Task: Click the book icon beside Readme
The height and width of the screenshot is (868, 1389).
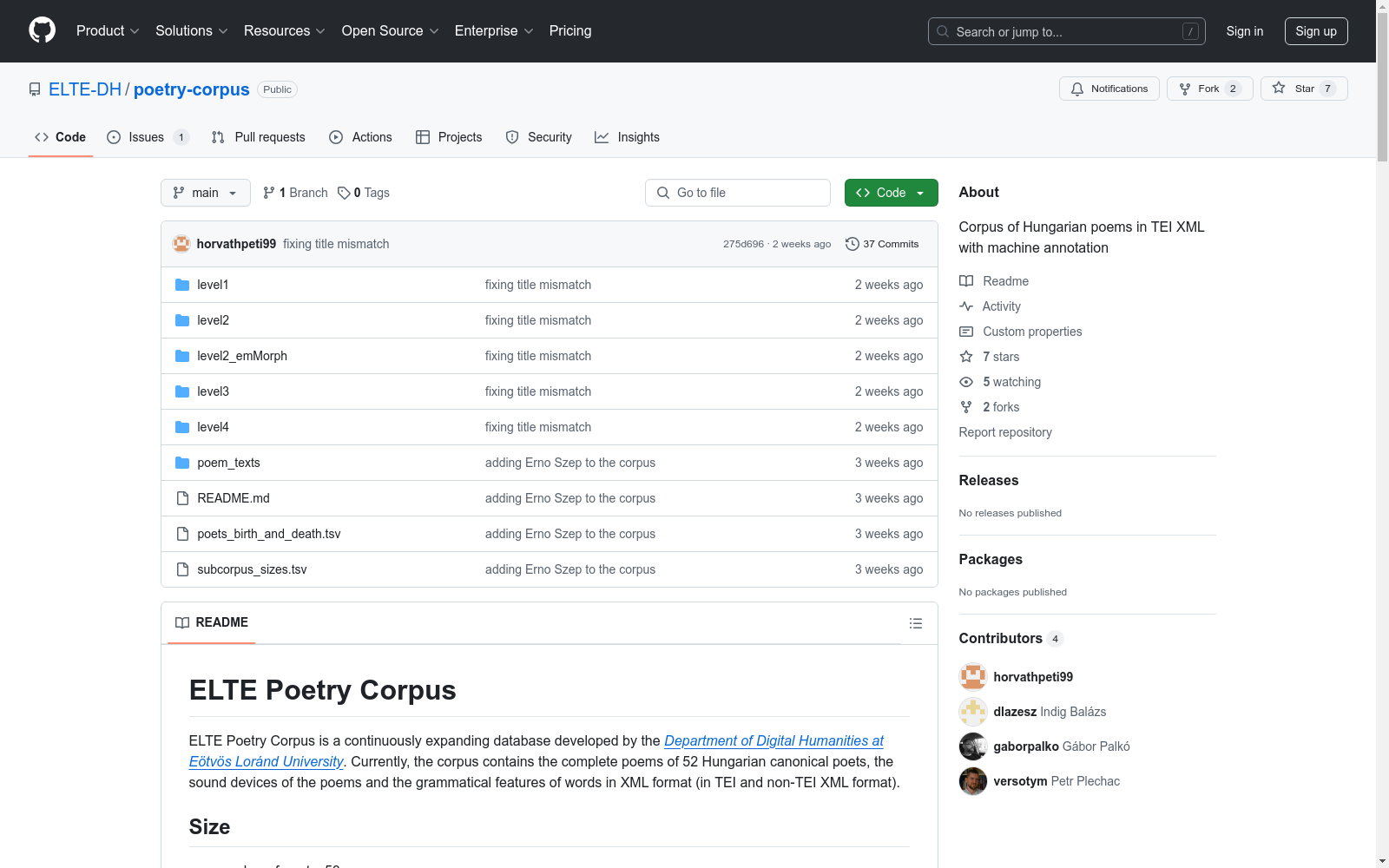Action: point(966,281)
